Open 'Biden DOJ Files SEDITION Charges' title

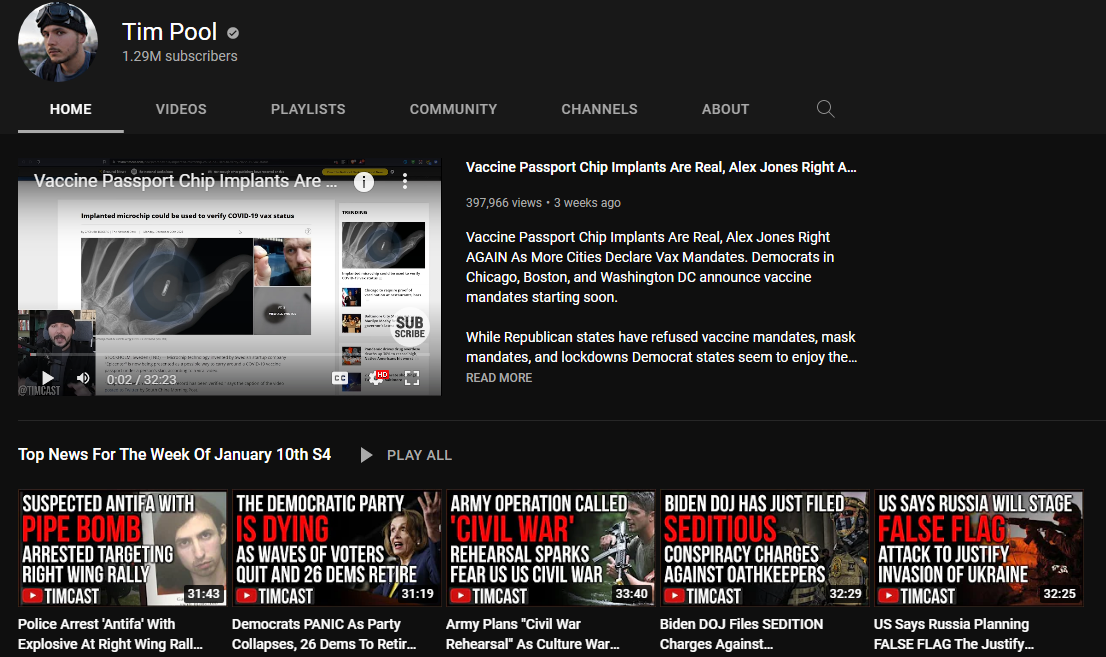[x=741, y=634]
